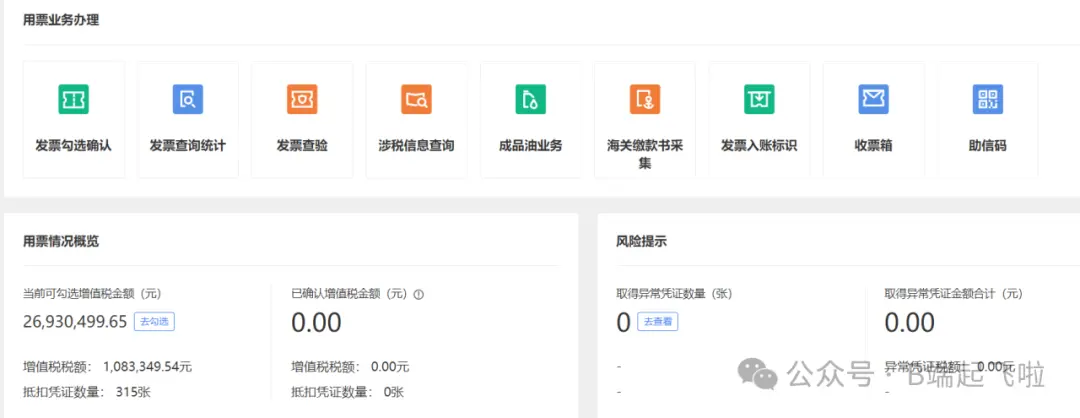Image resolution: width=1080 pixels, height=418 pixels.
Task: Click the 去查看 button
Action: [x=657, y=322]
